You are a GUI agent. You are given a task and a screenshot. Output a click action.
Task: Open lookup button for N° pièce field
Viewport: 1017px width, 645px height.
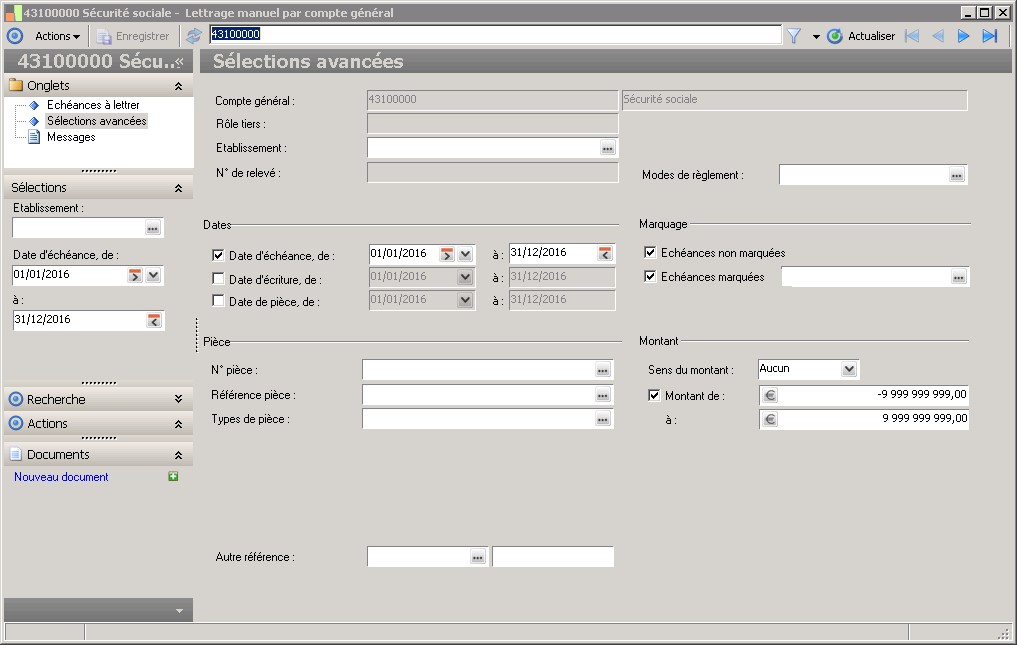602,370
